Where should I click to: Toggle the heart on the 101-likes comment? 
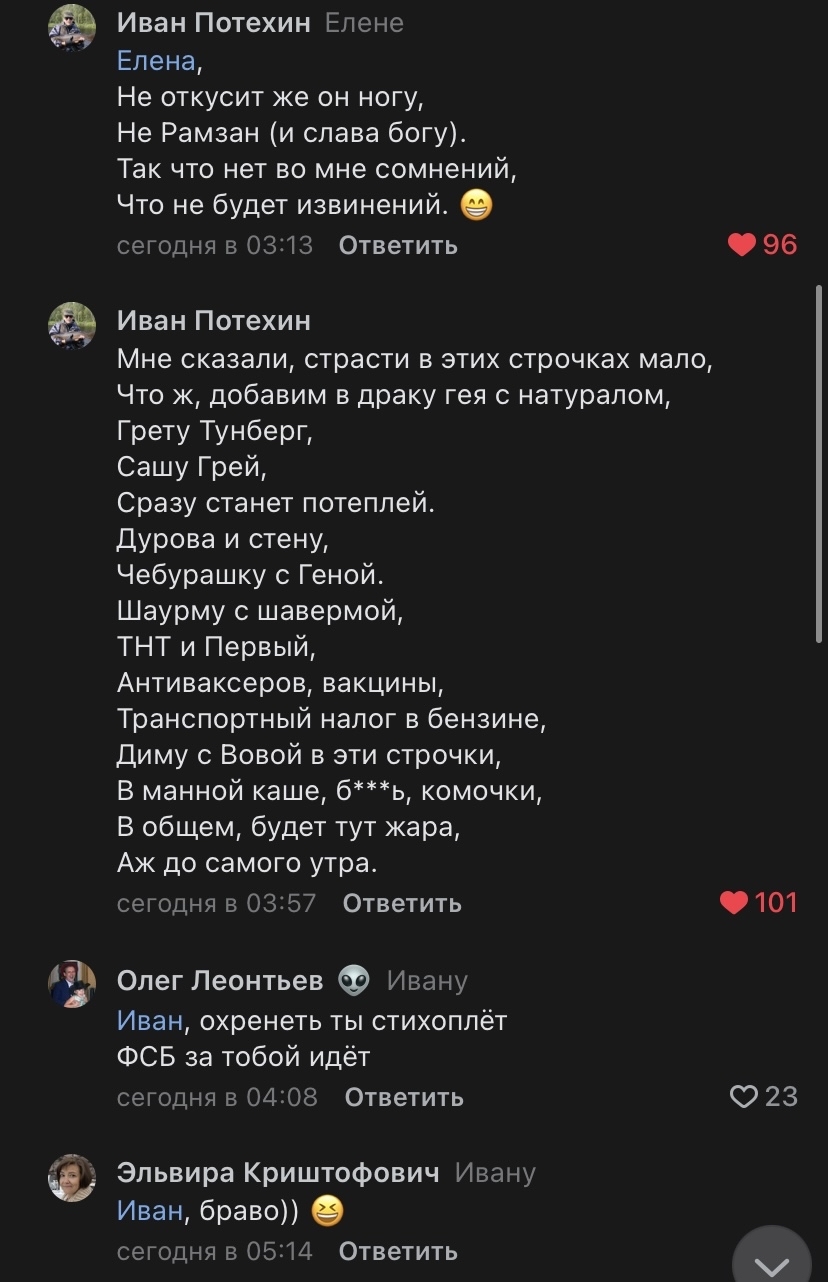pos(735,903)
